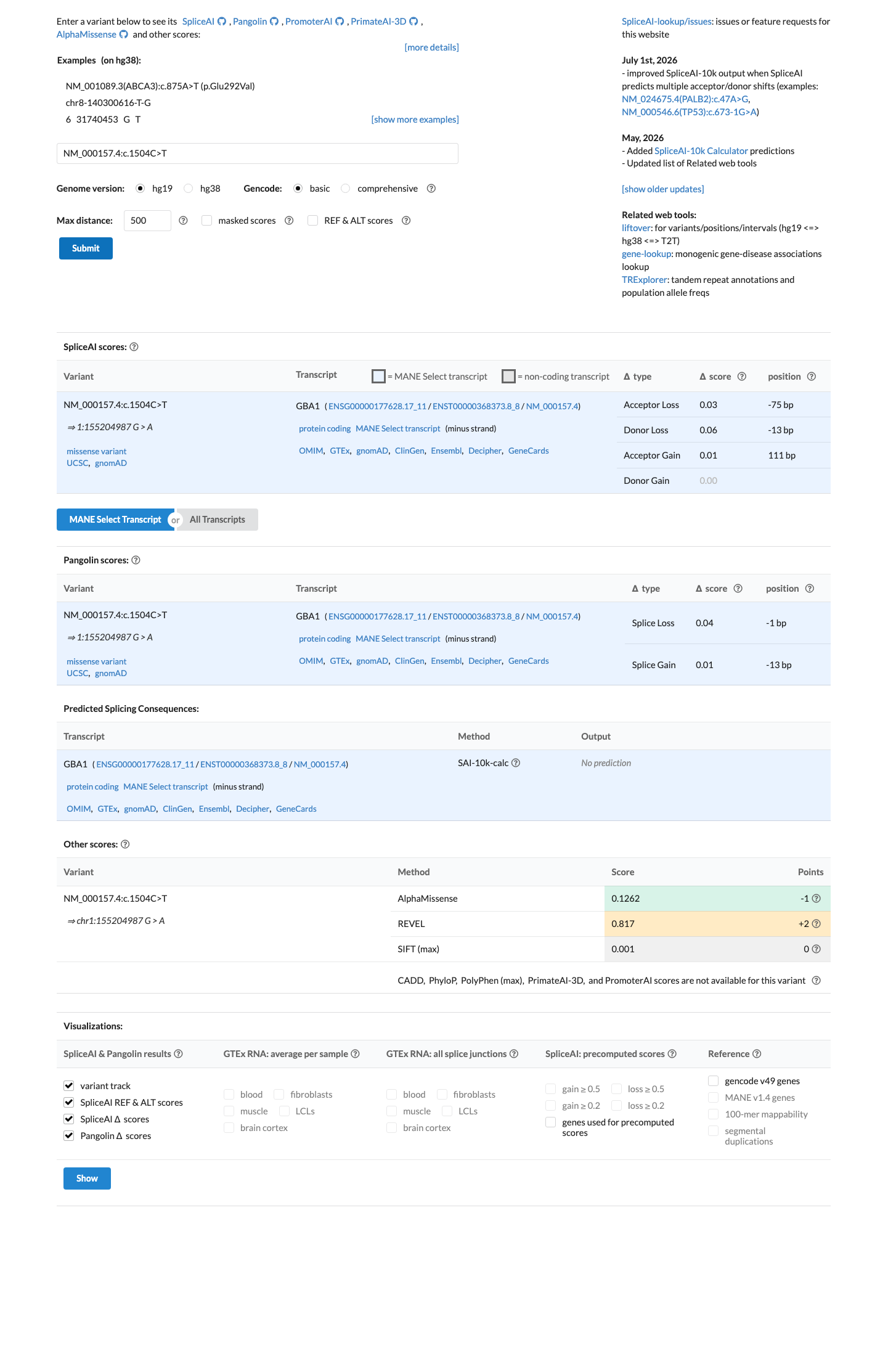The width and height of the screenshot is (896, 1356).
Task: Submit the variant query
Action: pos(86,248)
